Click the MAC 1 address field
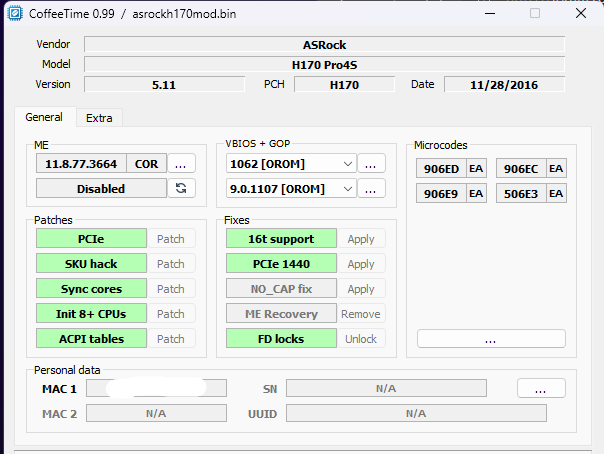This screenshot has height=454, width=604. tap(156, 388)
